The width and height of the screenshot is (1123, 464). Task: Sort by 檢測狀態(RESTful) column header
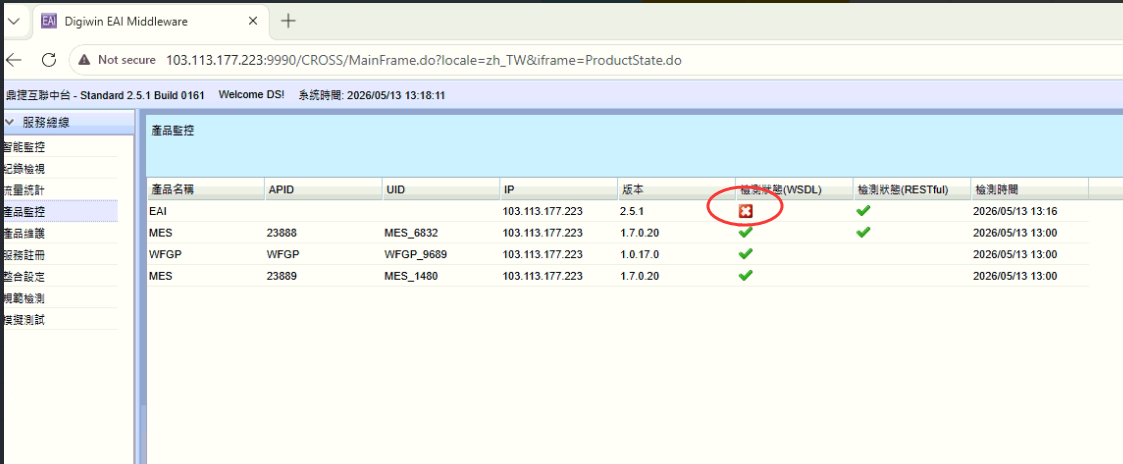pos(911,189)
